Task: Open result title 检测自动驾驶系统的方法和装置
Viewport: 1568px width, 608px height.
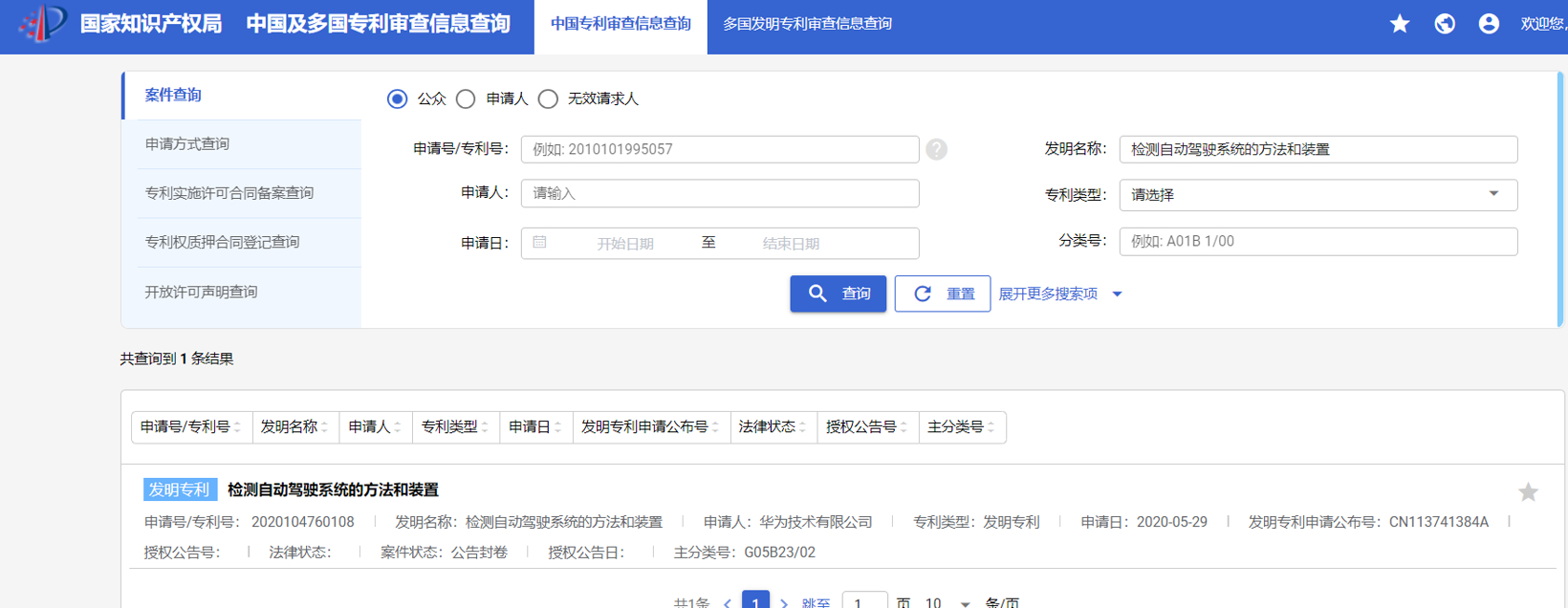Action: (x=333, y=489)
